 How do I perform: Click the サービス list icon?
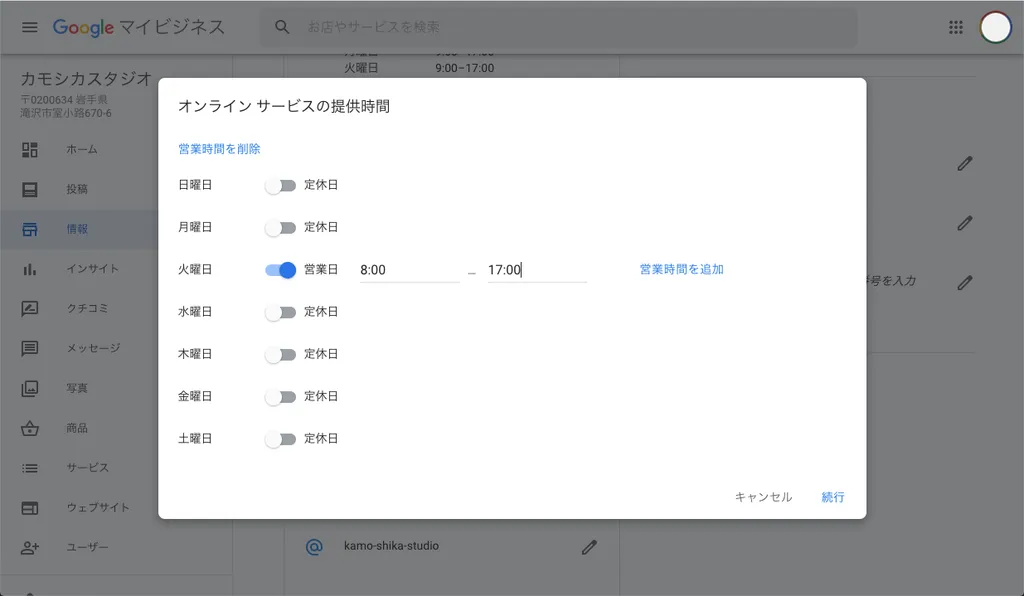29,468
